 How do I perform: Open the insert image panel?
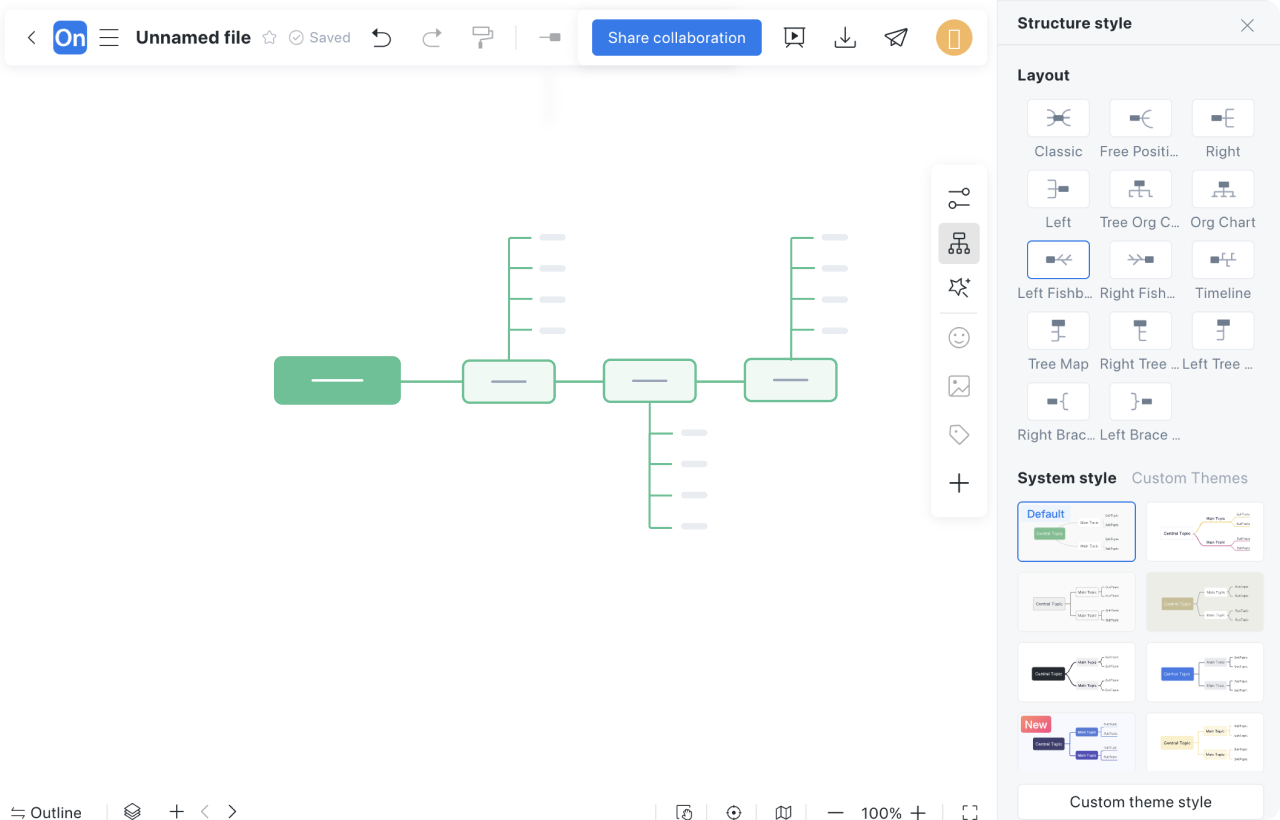[x=959, y=386]
